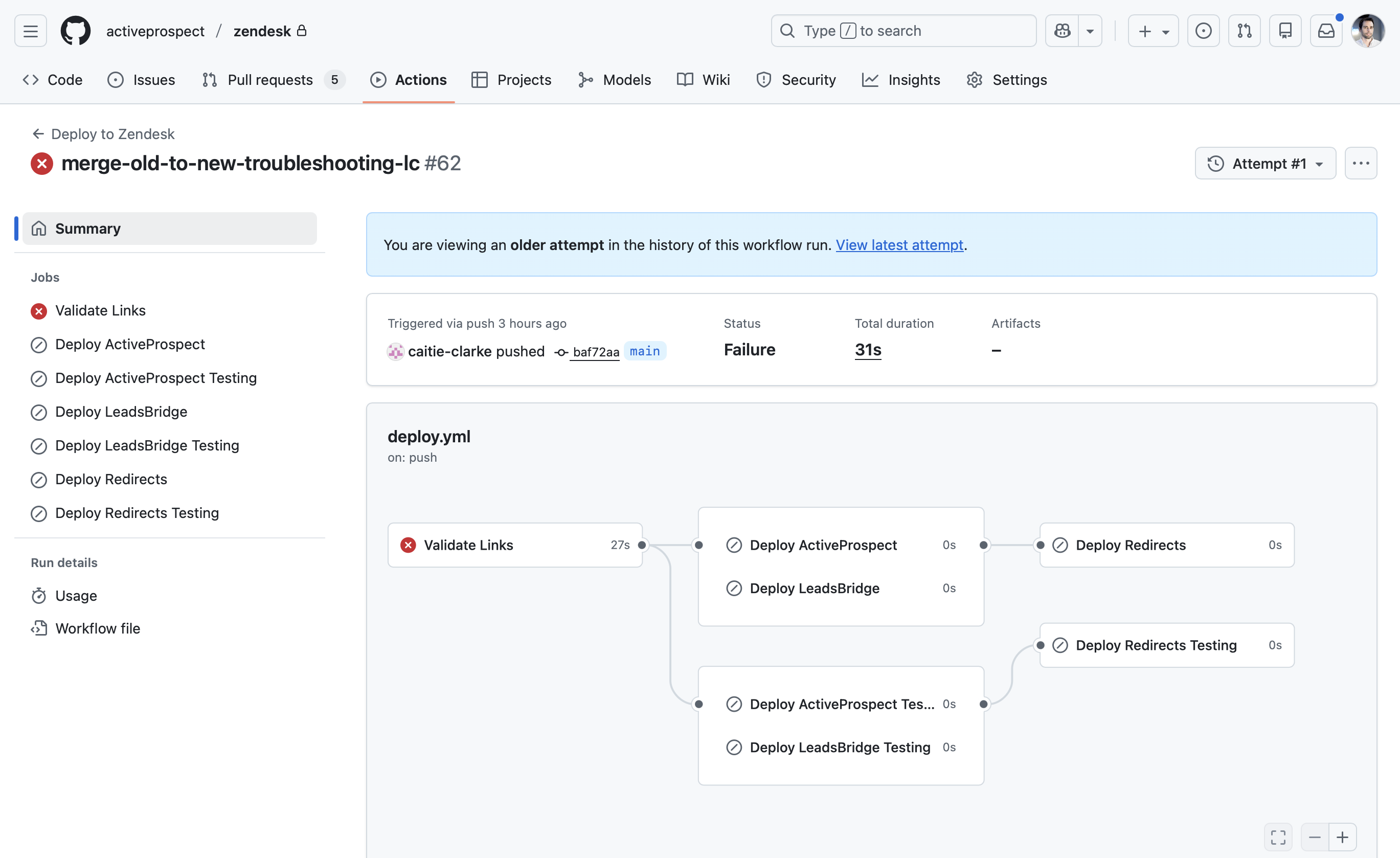Viewport: 1400px width, 858px height.
Task: Click fullscreen icon on workflow graph
Action: point(1278,837)
